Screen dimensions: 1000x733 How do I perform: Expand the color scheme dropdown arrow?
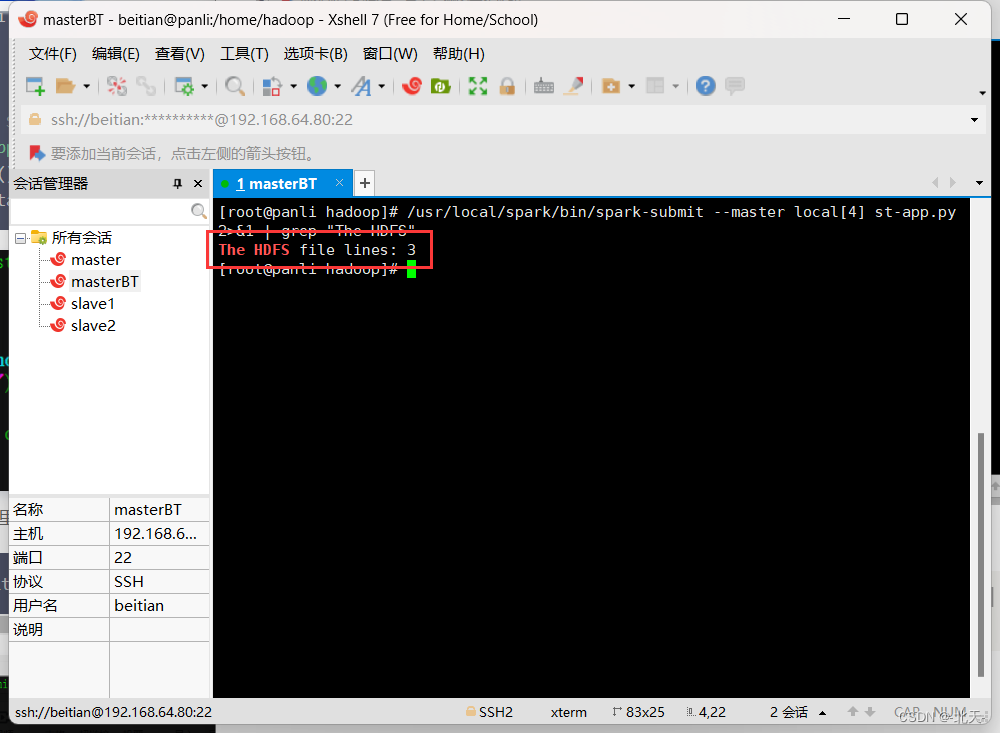click(293, 86)
